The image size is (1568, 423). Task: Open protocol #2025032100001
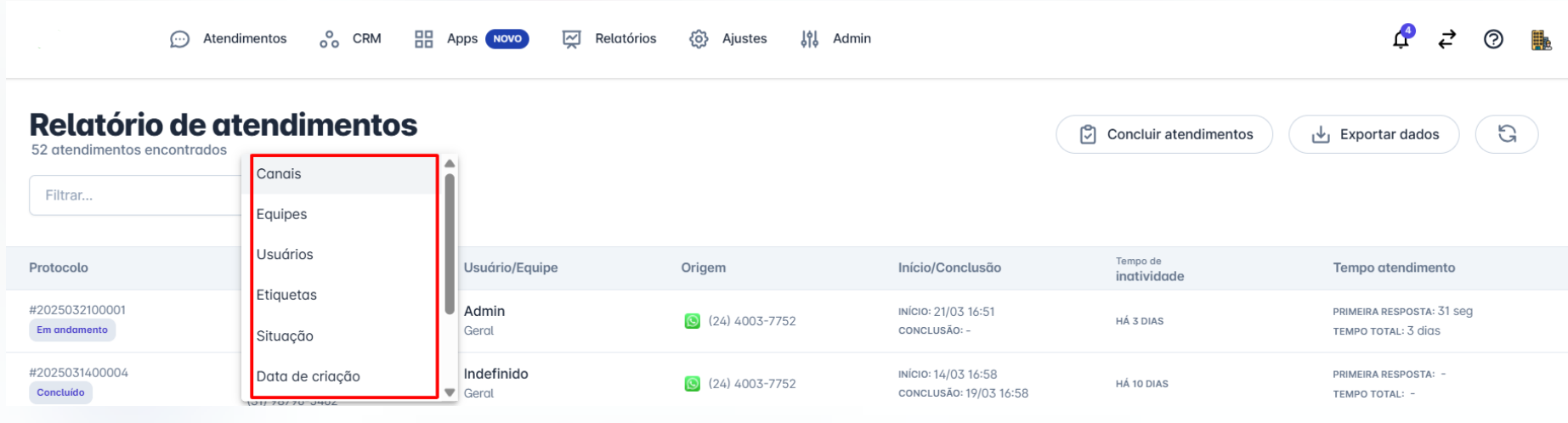[x=77, y=310]
